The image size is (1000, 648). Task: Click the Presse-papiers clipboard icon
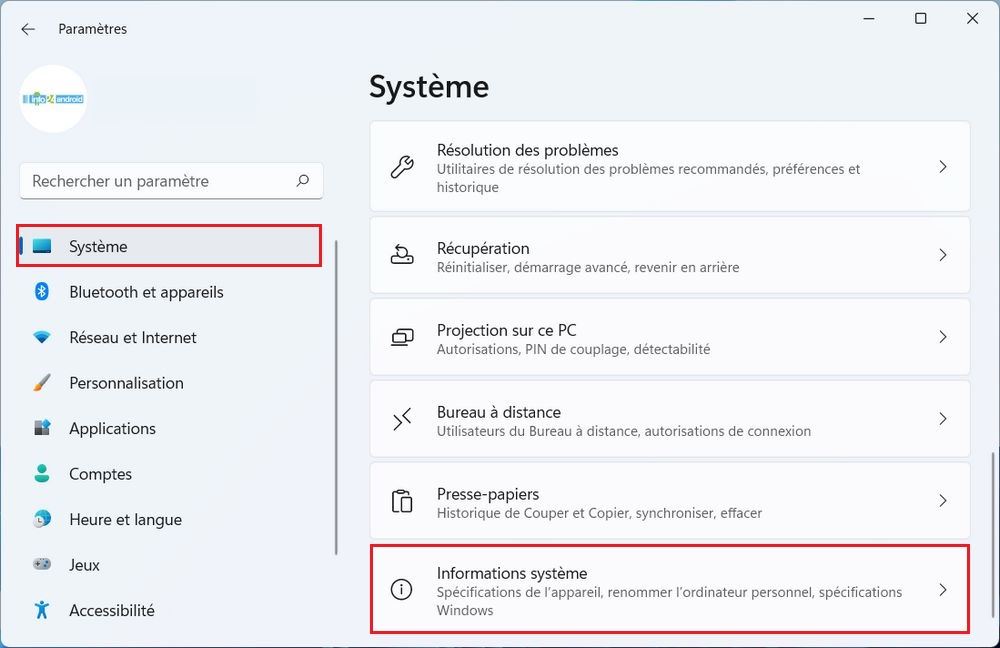click(401, 500)
